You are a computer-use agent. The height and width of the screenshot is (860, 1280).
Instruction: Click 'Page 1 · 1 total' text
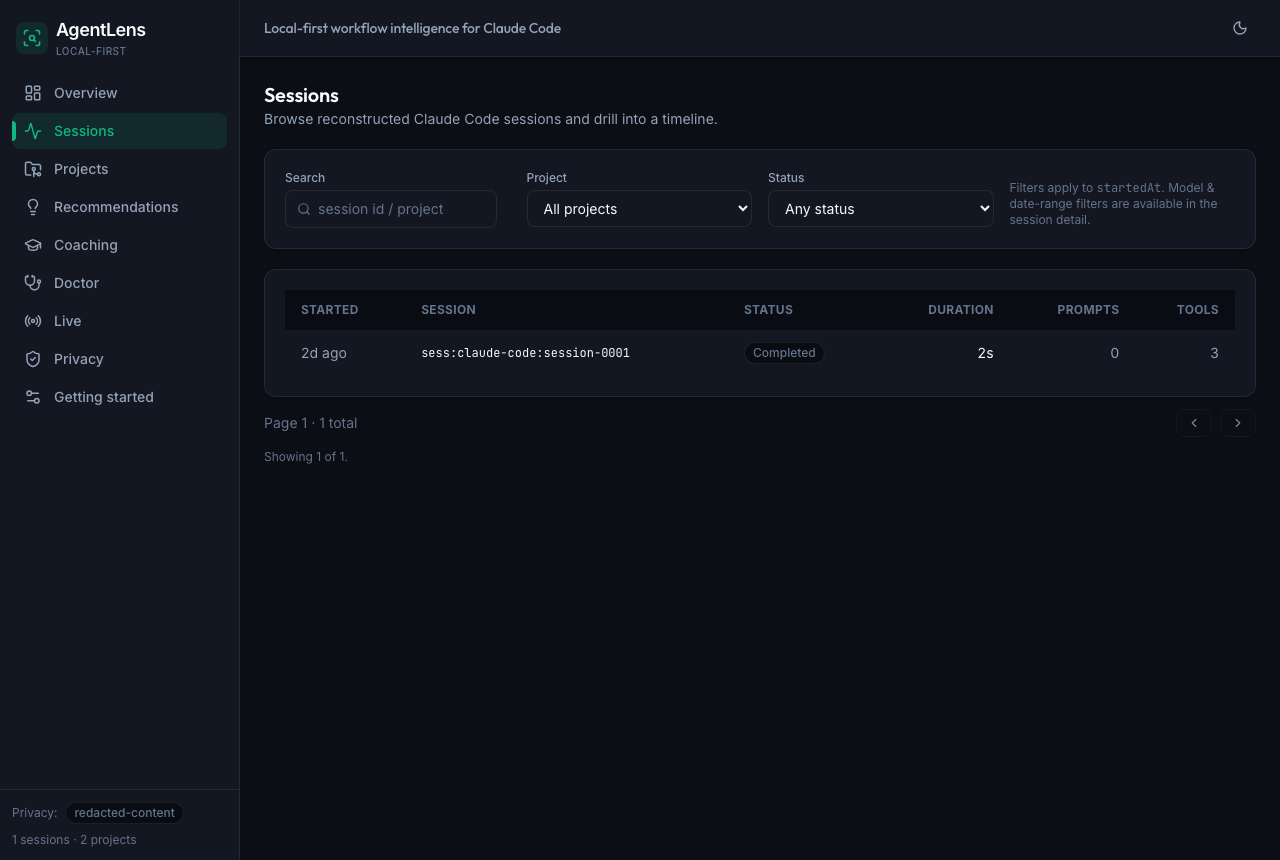[x=310, y=423]
